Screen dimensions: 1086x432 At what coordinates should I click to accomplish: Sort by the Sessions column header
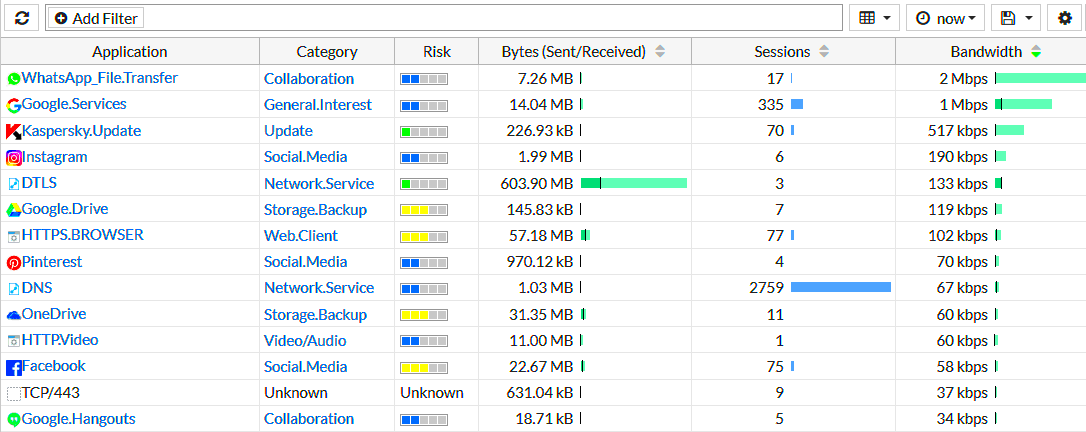792,51
